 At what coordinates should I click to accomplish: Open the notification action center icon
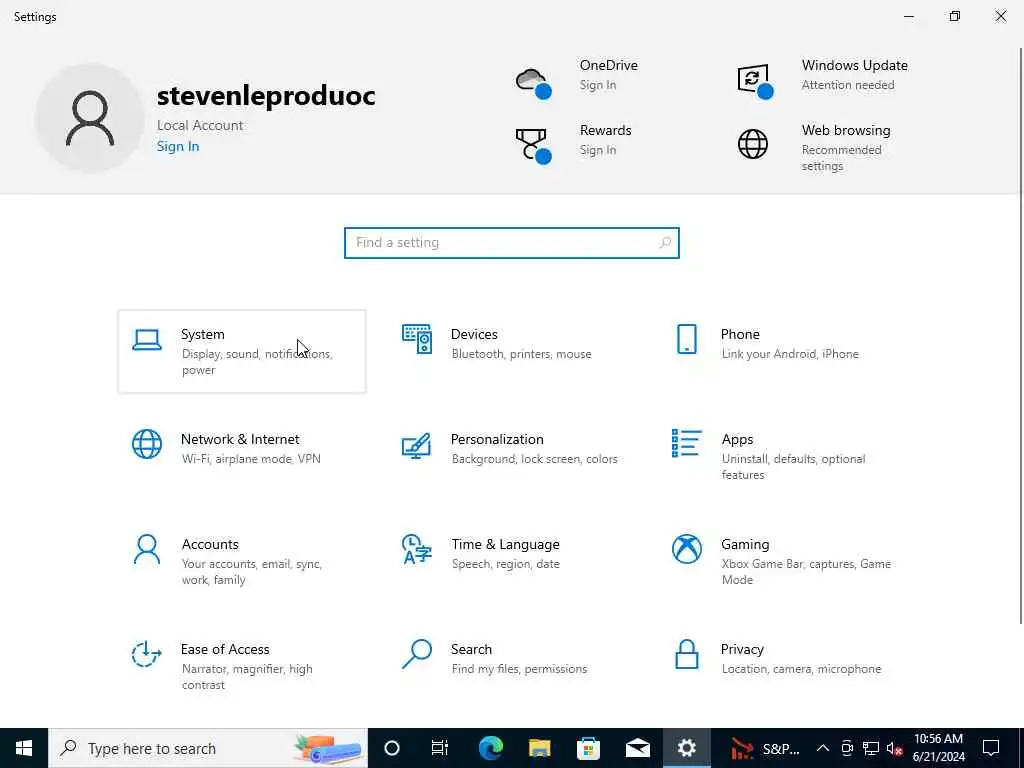pyautogui.click(x=991, y=748)
